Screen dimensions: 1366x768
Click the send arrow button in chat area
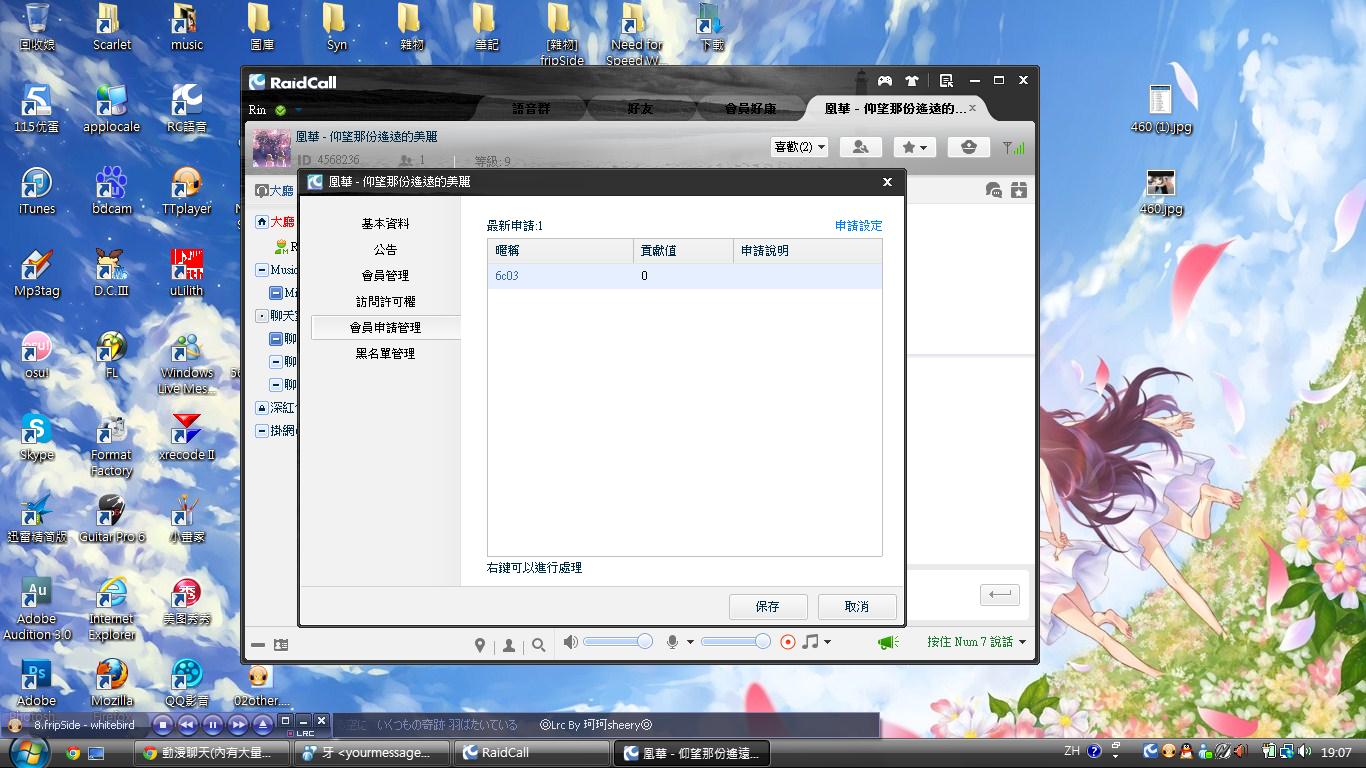(x=1000, y=594)
